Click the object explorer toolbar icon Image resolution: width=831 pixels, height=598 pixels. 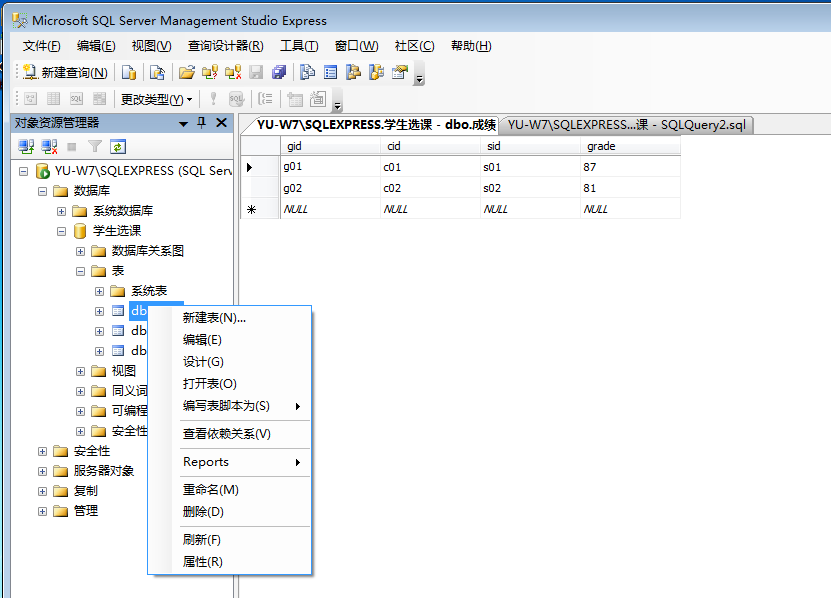[353, 72]
